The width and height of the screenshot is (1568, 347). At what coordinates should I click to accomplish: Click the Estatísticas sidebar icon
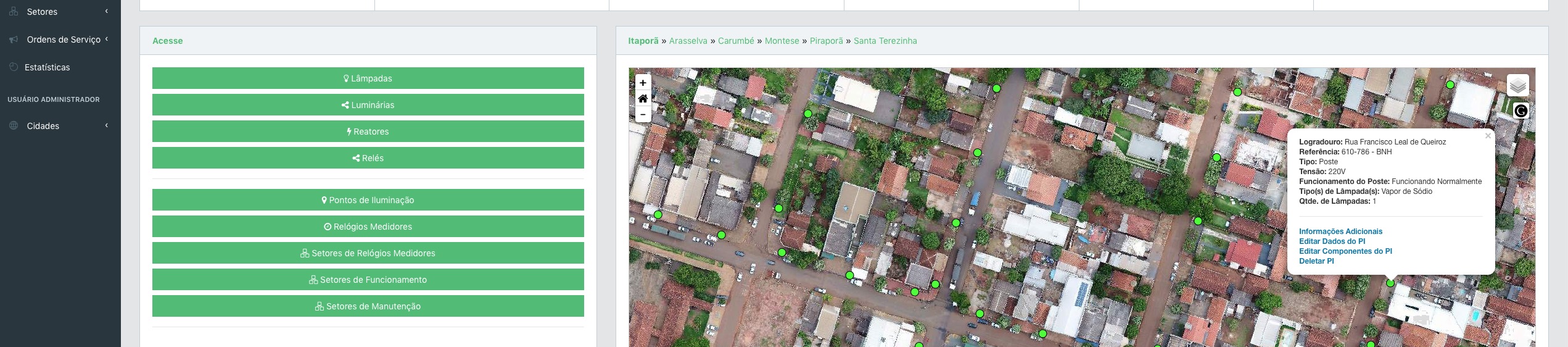[x=14, y=67]
